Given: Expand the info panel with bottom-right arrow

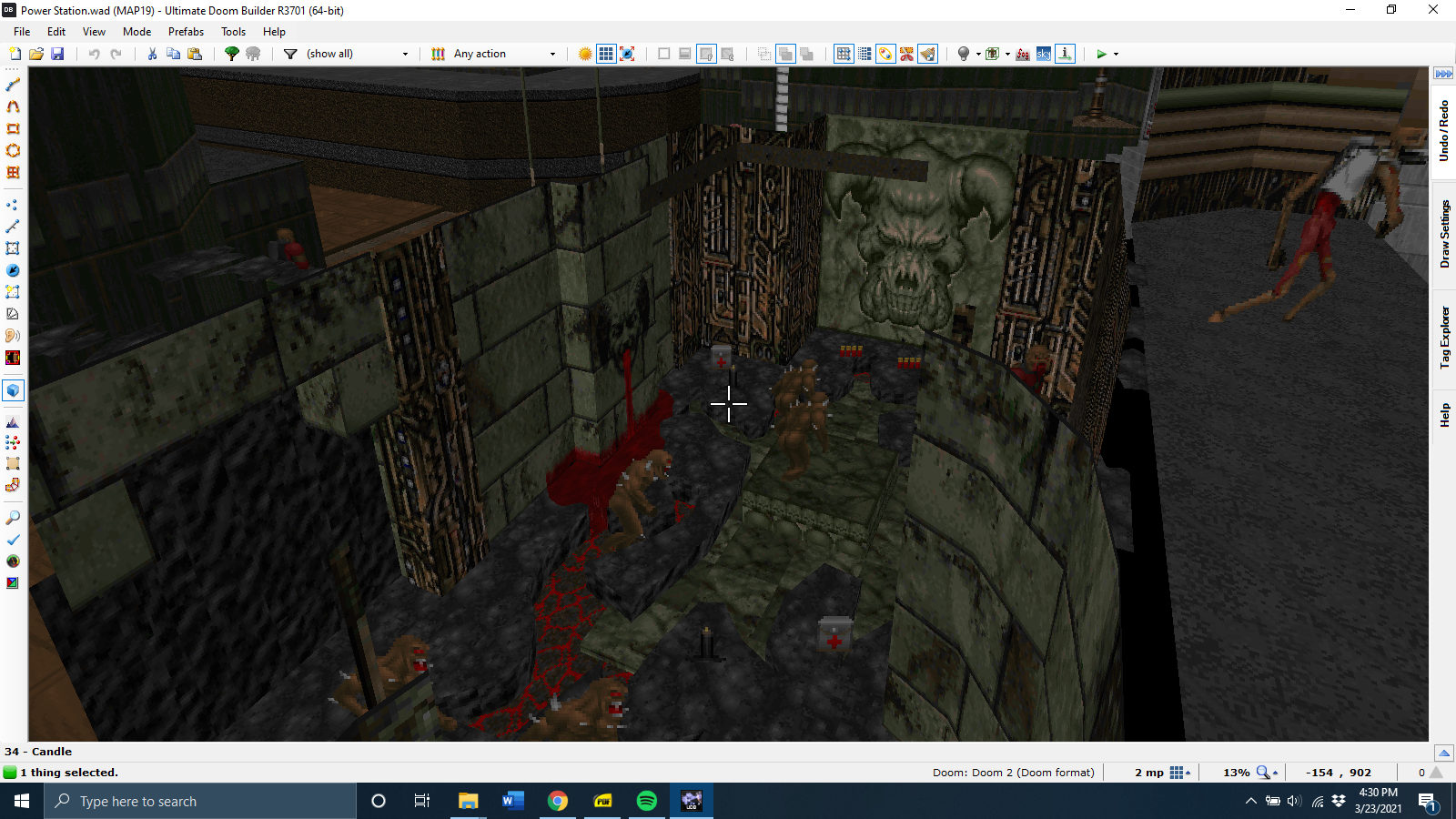Looking at the screenshot, I should pos(1443,753).
